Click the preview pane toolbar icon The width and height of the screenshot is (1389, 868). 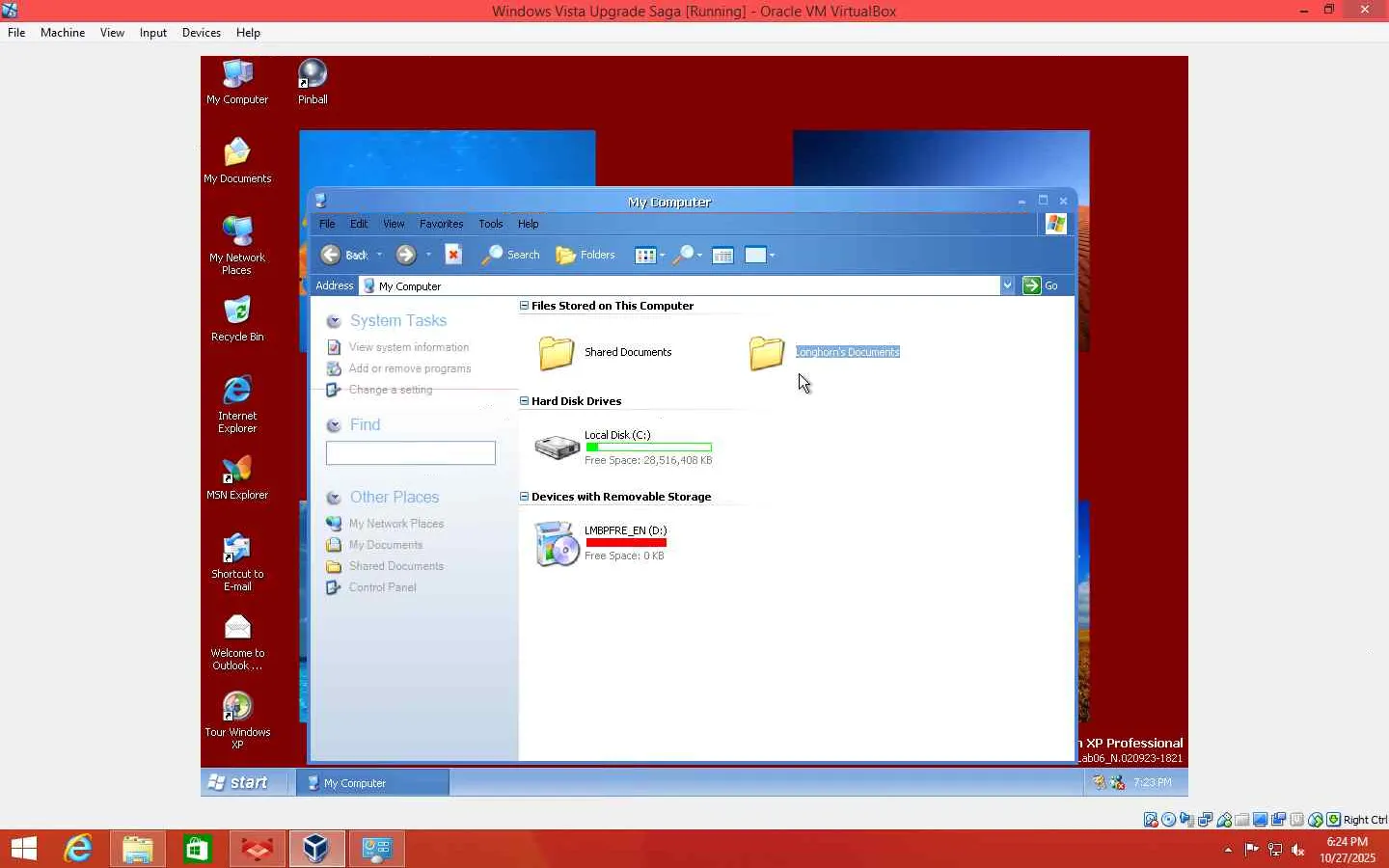pyautogui.click(x=755, y=255)
